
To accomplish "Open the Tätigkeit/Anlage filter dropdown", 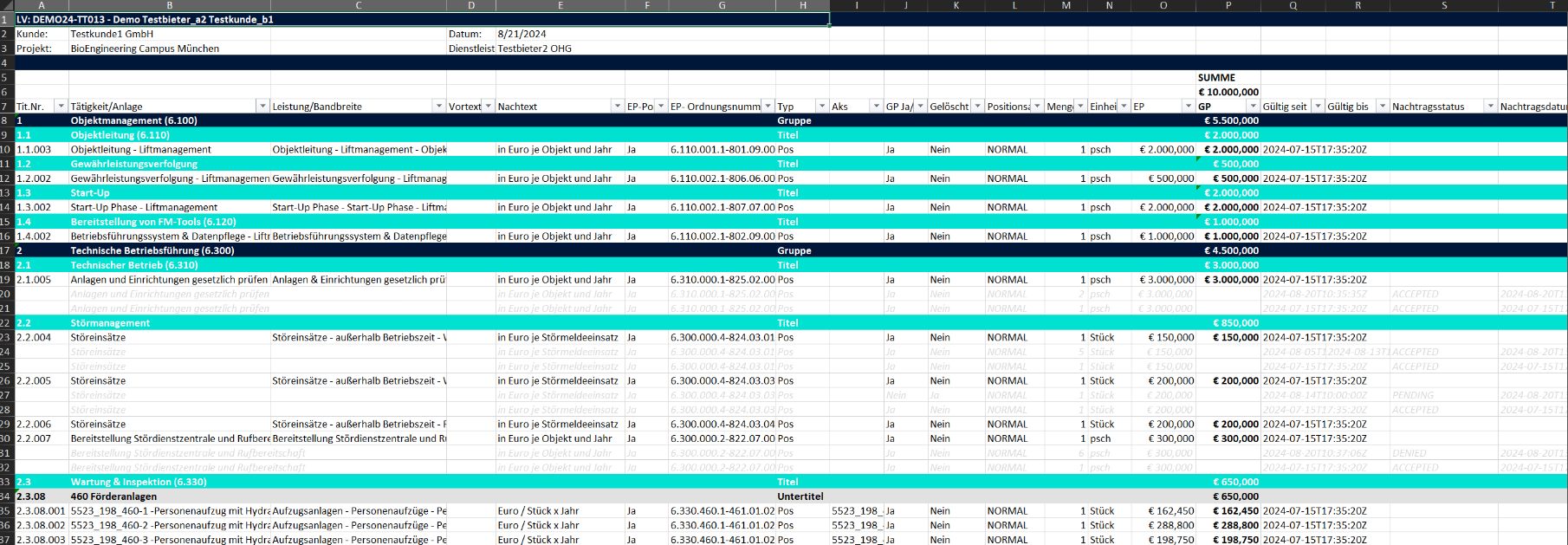I will tap(262, 107).
